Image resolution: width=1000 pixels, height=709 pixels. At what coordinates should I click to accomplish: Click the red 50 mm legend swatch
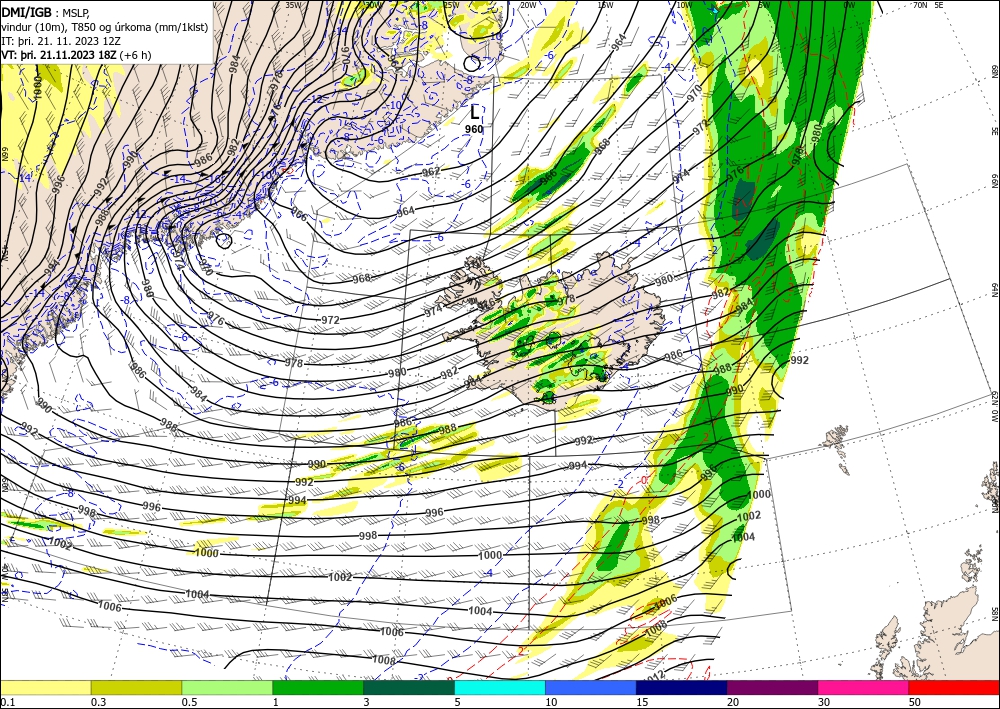pos(954,687)
